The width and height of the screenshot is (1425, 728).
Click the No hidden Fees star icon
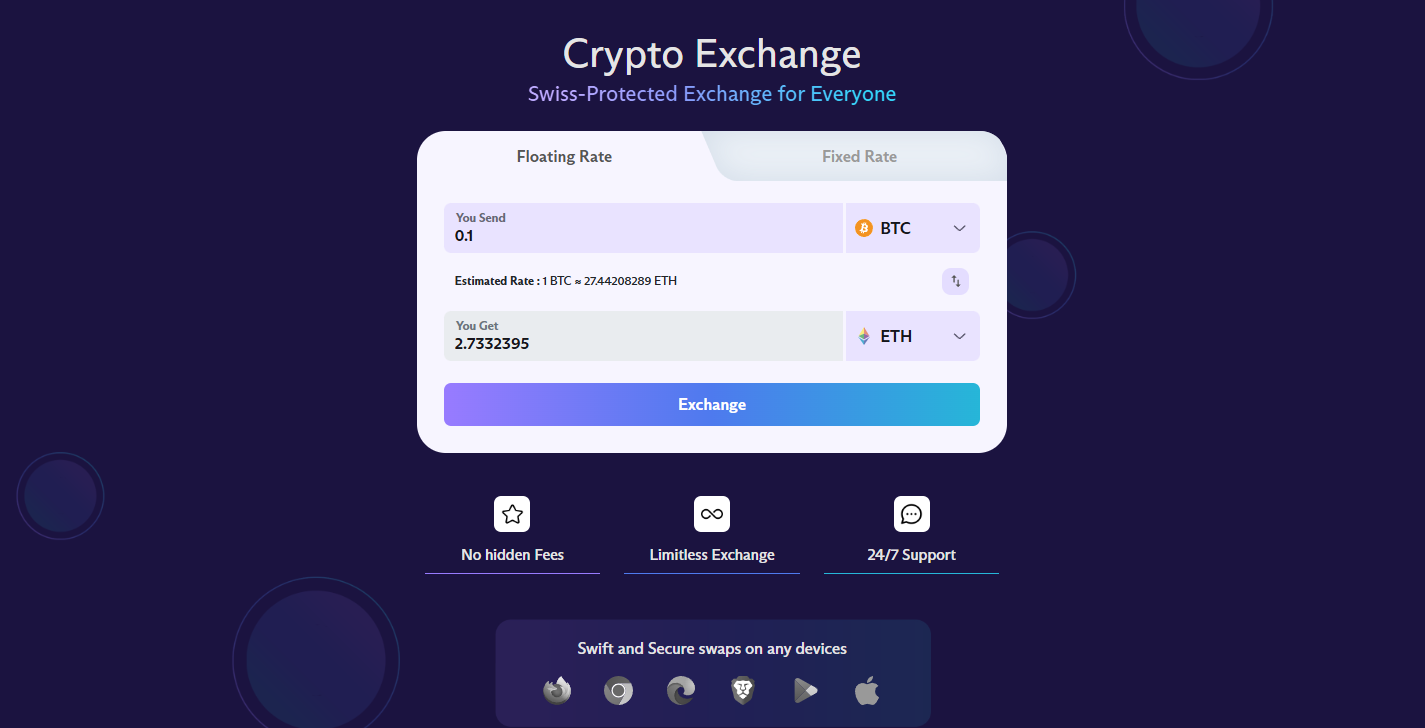pos(512,513)
